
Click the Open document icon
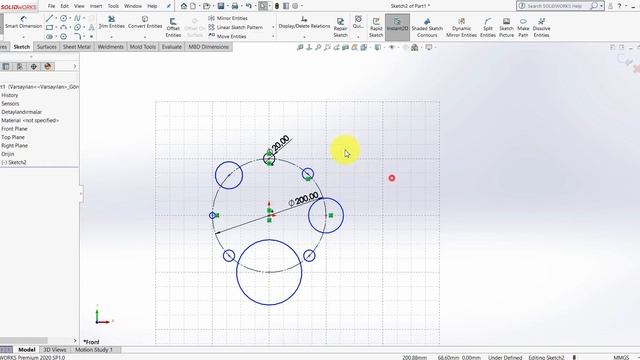(207, 6)
